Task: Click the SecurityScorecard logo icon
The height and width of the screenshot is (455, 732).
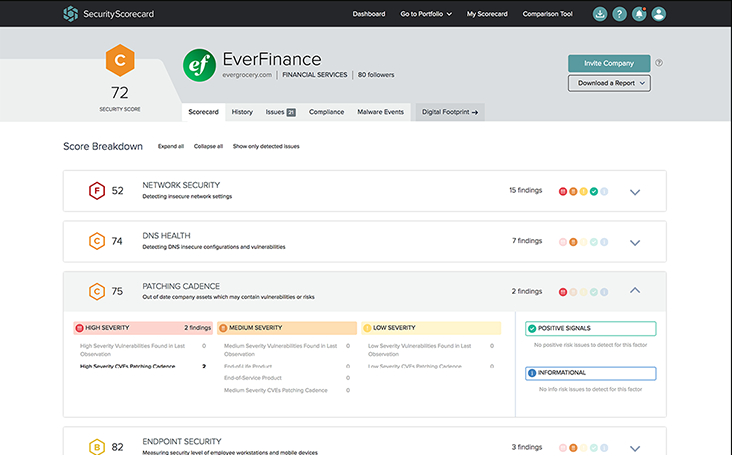Action: point(70,14)
